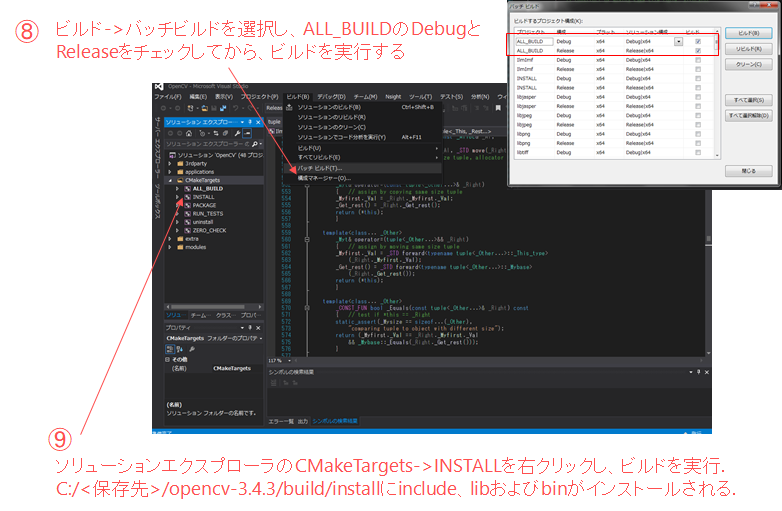Viewport: 782px width, 511px height.
Task: Expand the modules folder
Action: 170,247
